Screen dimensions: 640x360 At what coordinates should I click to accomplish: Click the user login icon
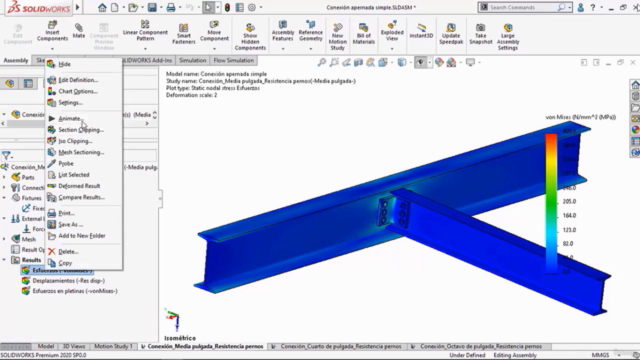point(580,7)
